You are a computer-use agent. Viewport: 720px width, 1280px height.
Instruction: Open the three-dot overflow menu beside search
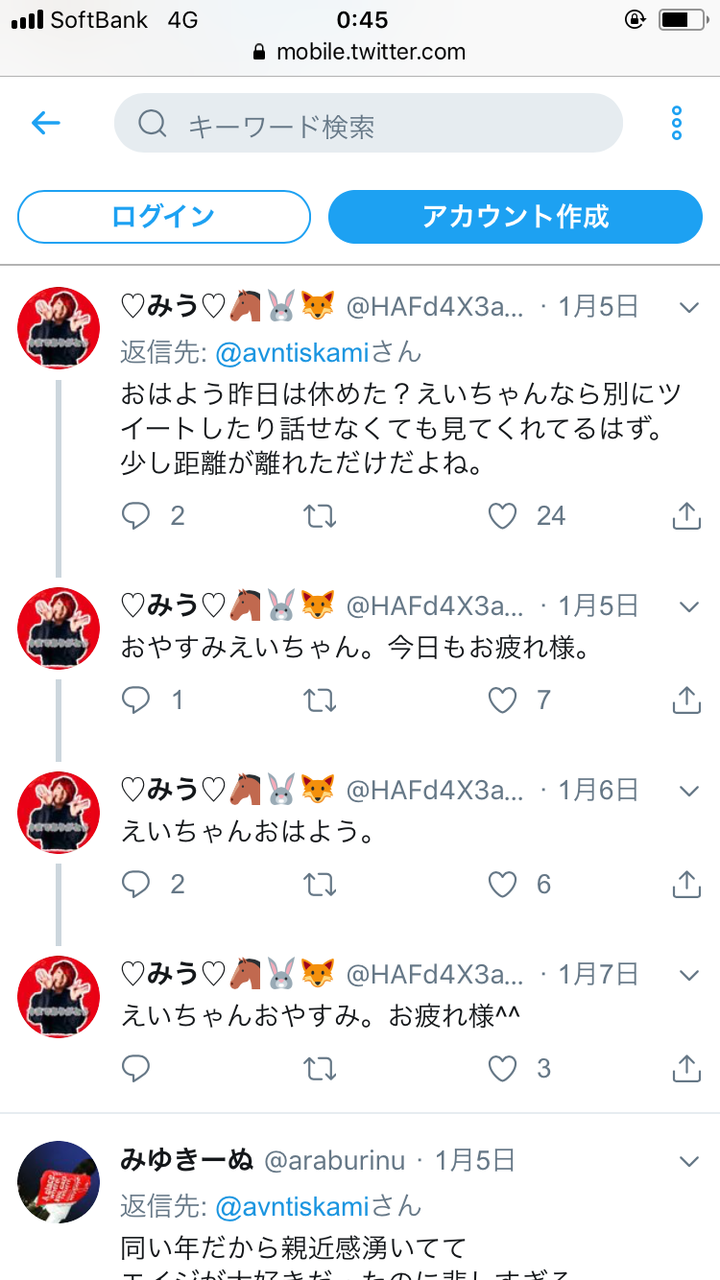pos(676,123)
